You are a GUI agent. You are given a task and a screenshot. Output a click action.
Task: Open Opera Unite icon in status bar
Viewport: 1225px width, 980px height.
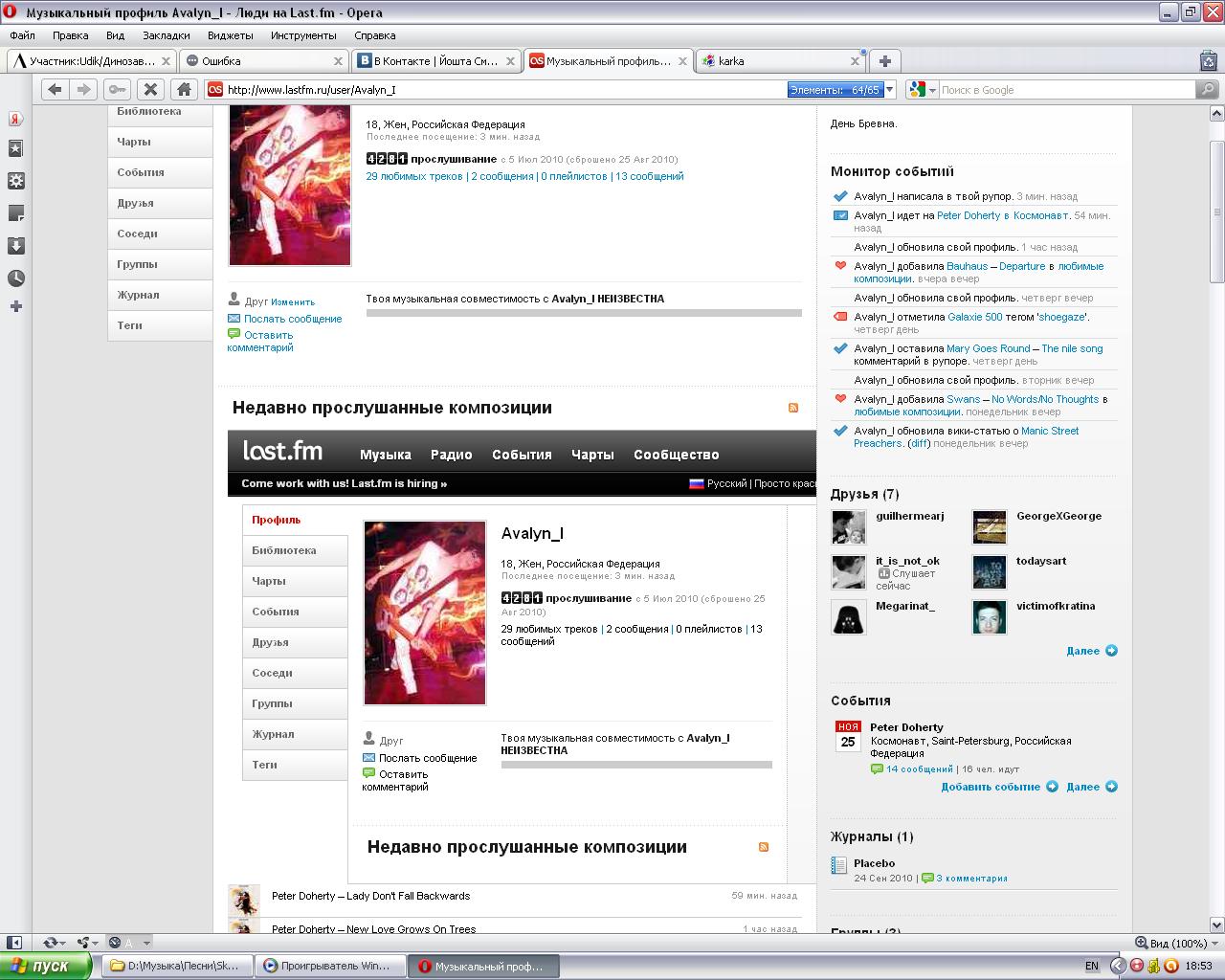coord(82,943)
